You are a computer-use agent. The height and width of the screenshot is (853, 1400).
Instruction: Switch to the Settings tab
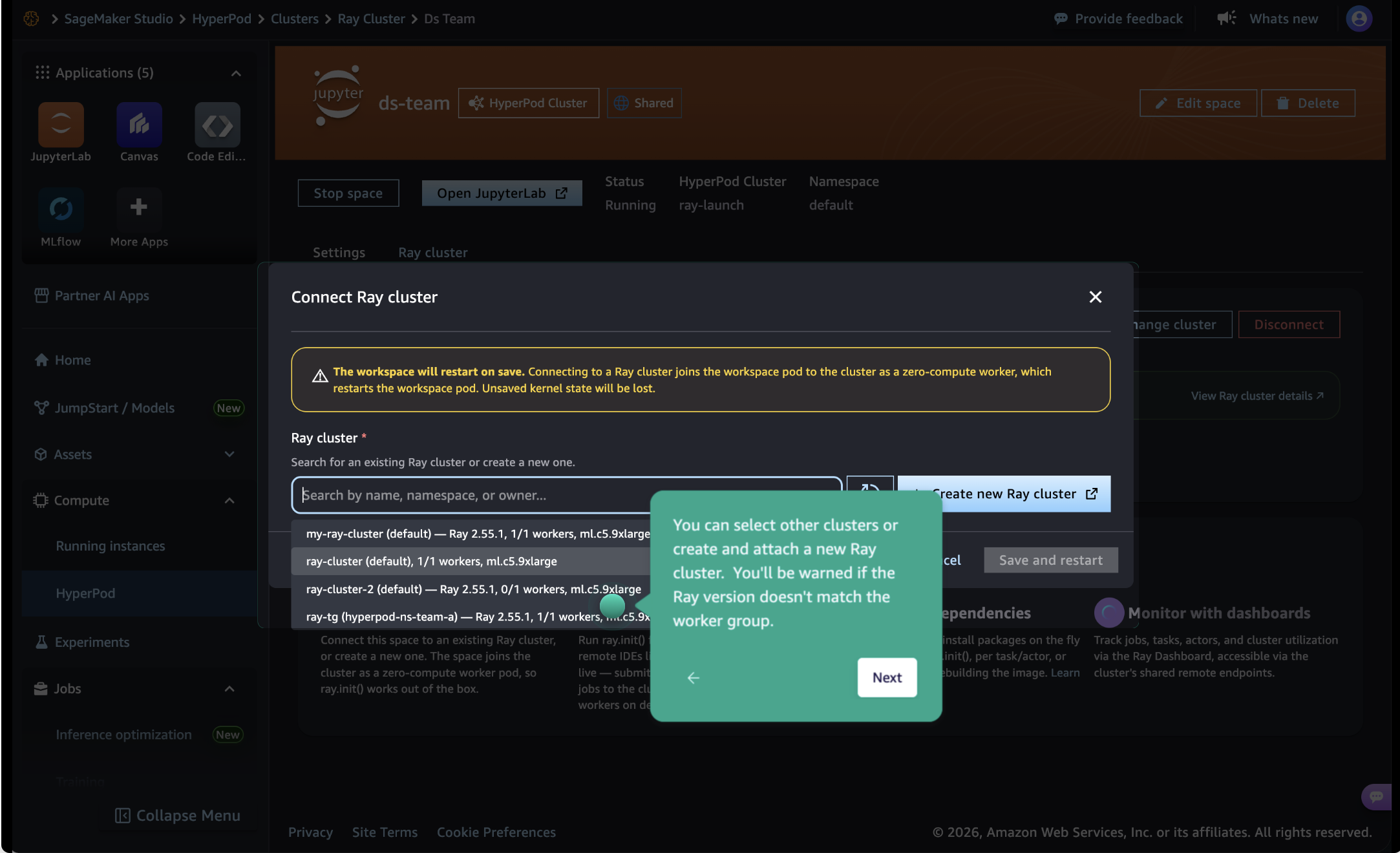pyautogui.click(x=339, y=253)
